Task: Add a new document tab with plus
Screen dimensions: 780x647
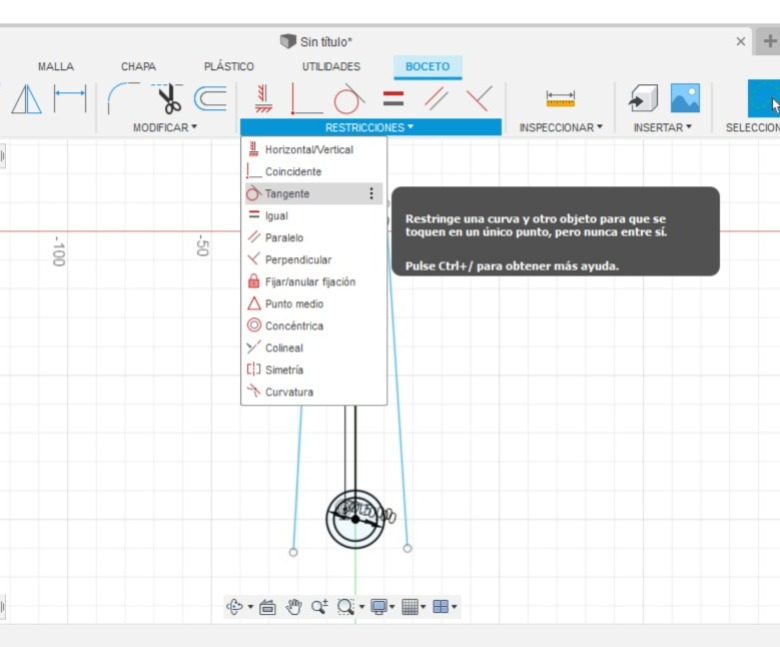Action: click(x=769, y=41)
